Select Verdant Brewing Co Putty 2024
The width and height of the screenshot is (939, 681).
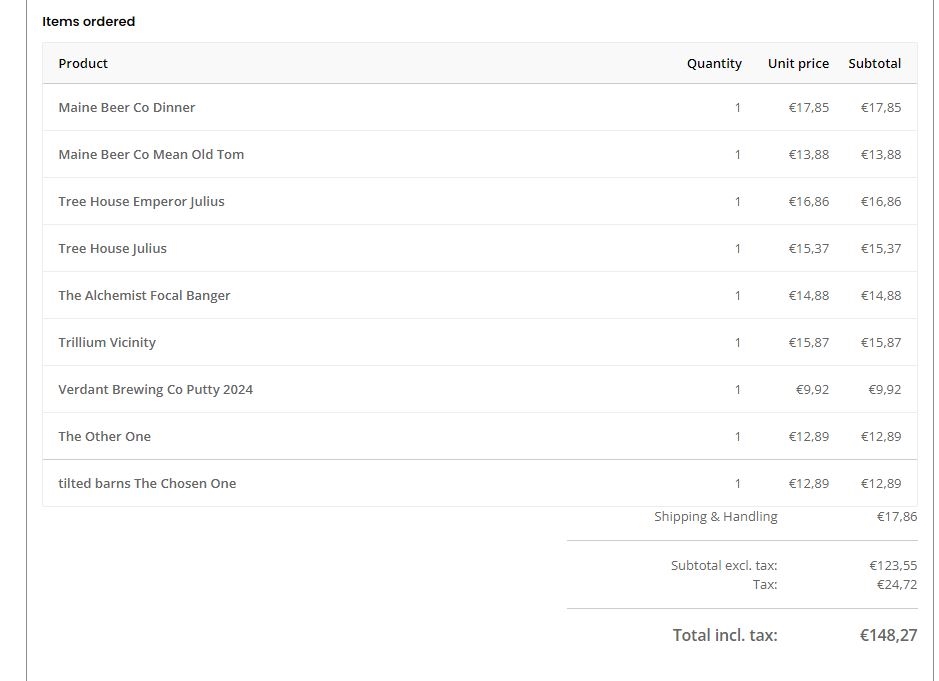click(x=155, y=389)
